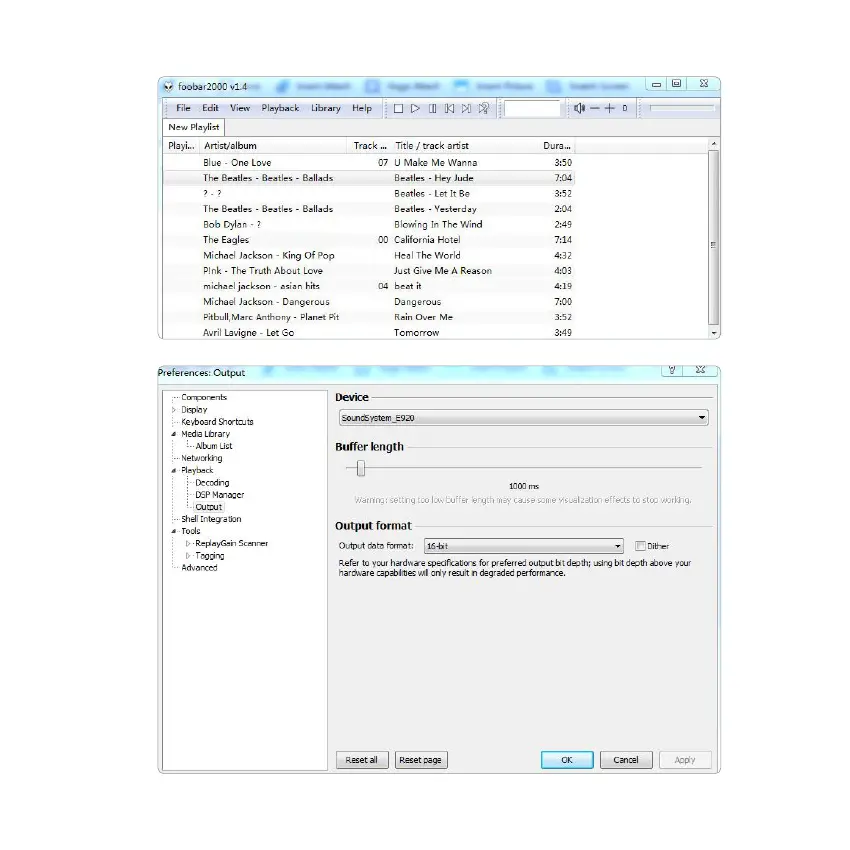The image size is (850, 850).
Task: Select Keyboard Shortcuts in the preferences tree
Action: click(217, 422)
